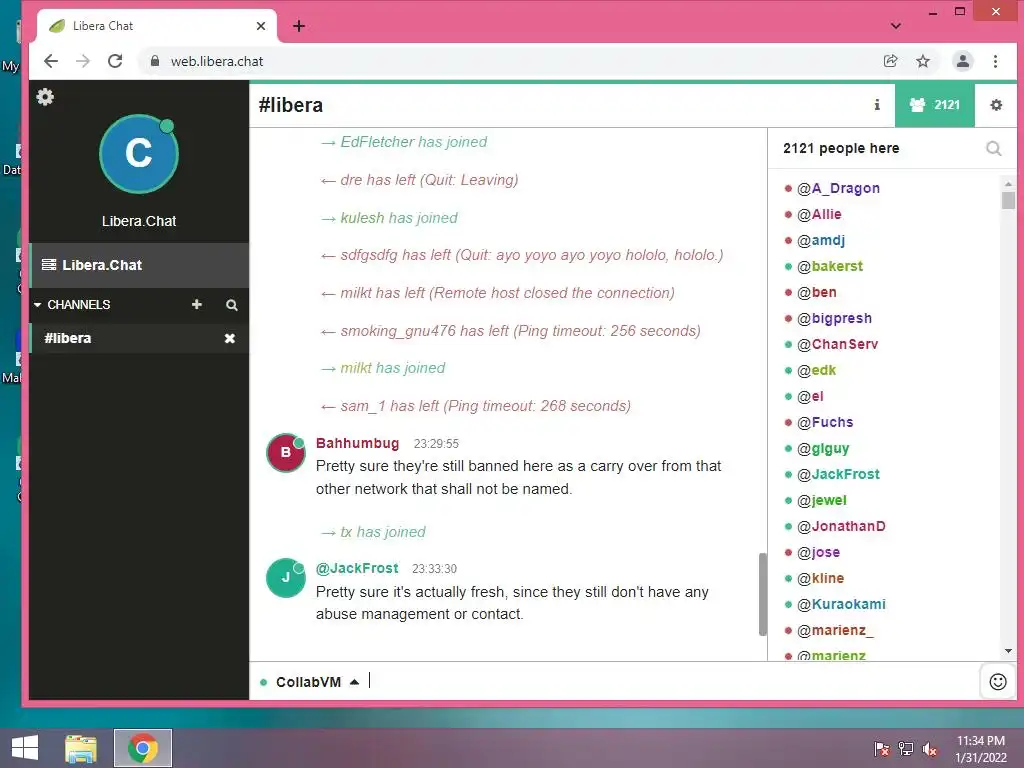Image resolution: width=1024 pixels, height=768 pixels.
Task: Click the user list scroll down arrow
Action: pos(1008,651)
